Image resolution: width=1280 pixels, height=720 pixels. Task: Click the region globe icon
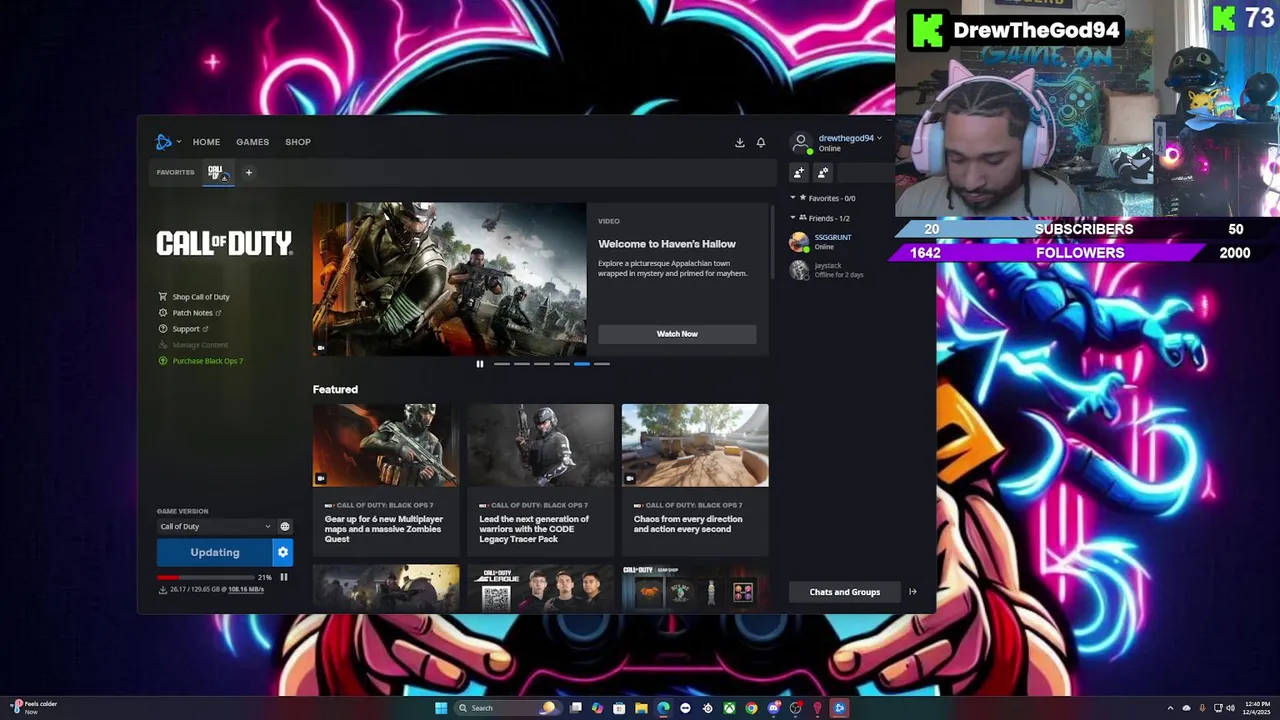click(285, 527)
